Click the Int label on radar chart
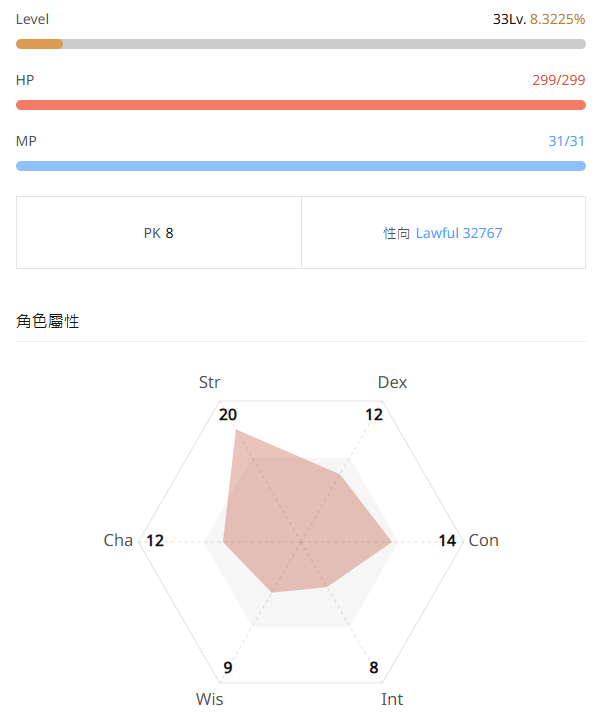 pos(392,699)
